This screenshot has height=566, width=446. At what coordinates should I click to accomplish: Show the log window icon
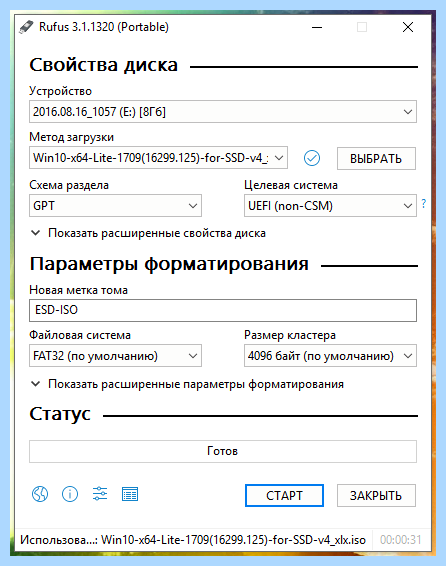(x=130, y=494)
